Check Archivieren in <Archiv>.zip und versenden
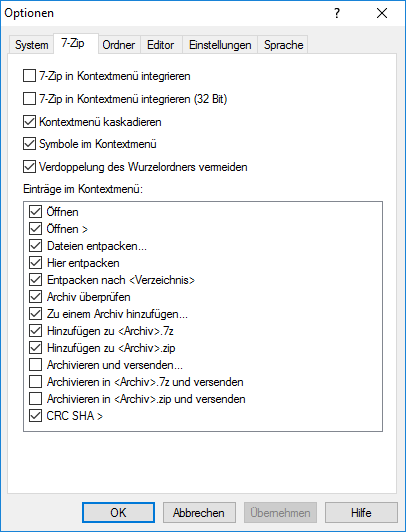The image size is (406, 532). coord(35,399)
